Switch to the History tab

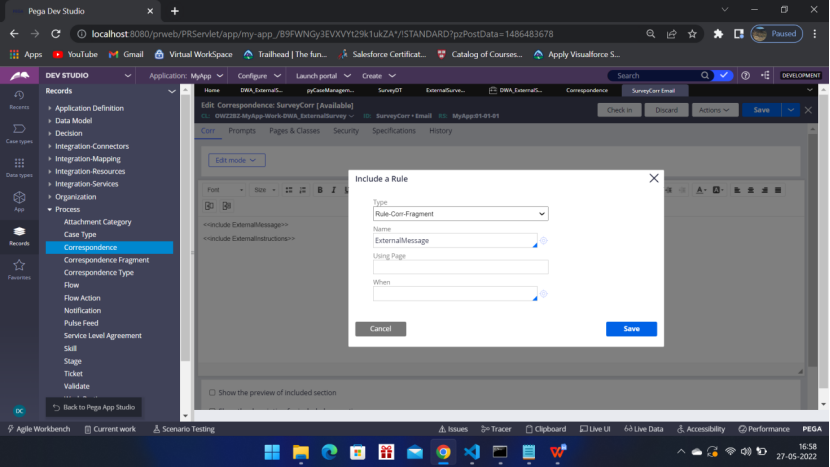click(440, 131)
